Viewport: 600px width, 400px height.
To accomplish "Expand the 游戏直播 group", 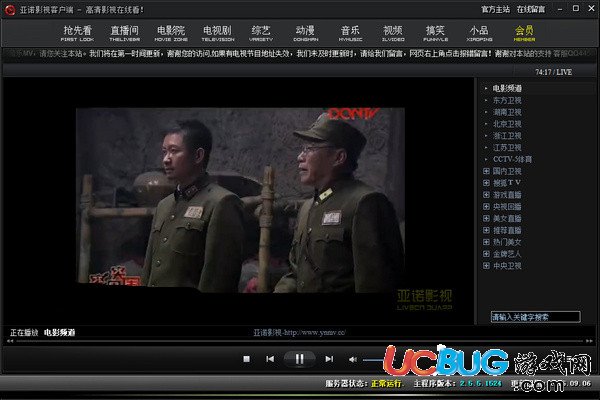I will point(486,195).
